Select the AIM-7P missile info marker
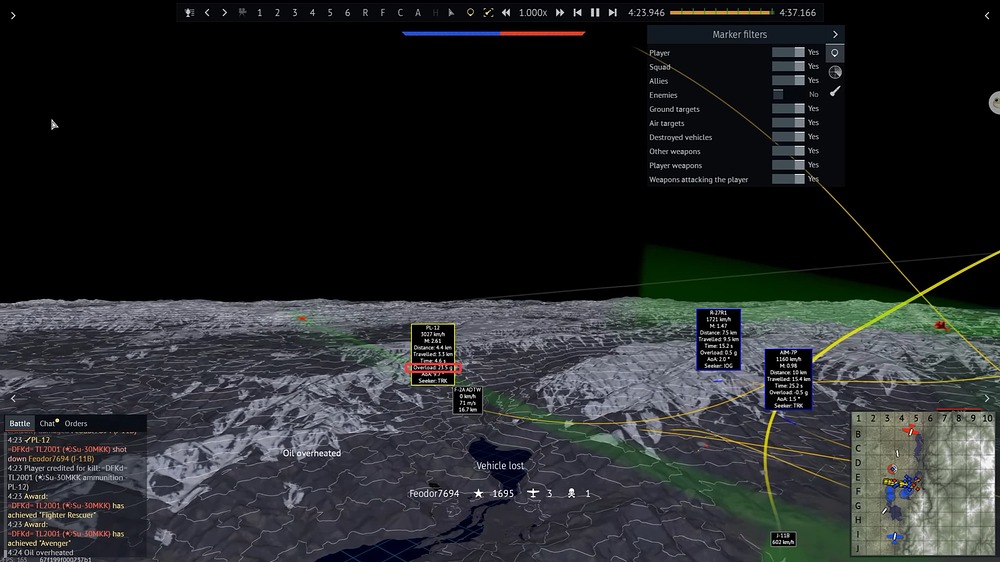Screen dimensions: 1000x562 (788, 379)
